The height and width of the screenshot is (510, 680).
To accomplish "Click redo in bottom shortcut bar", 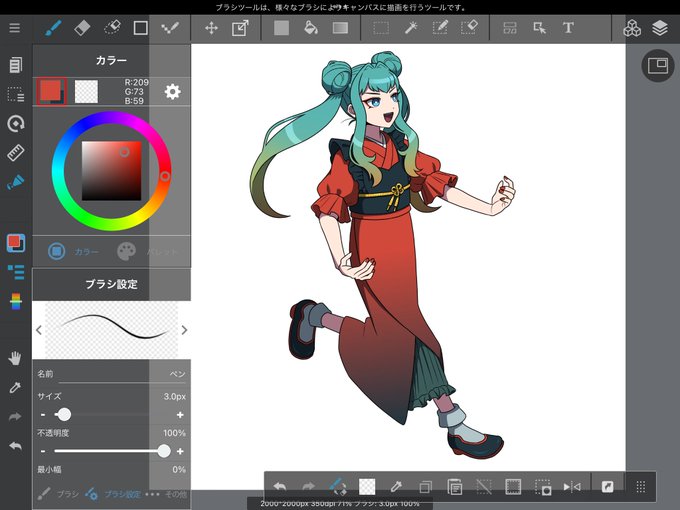I will coord(308,487).
